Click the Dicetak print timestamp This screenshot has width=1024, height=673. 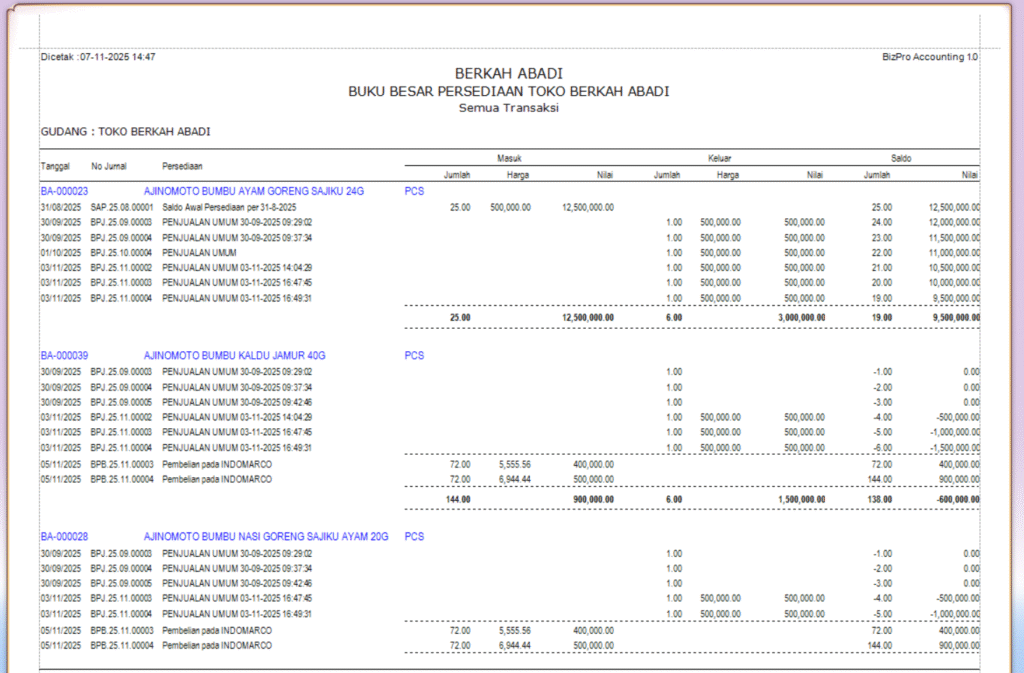pyautogui.click(x=98, y=57)
